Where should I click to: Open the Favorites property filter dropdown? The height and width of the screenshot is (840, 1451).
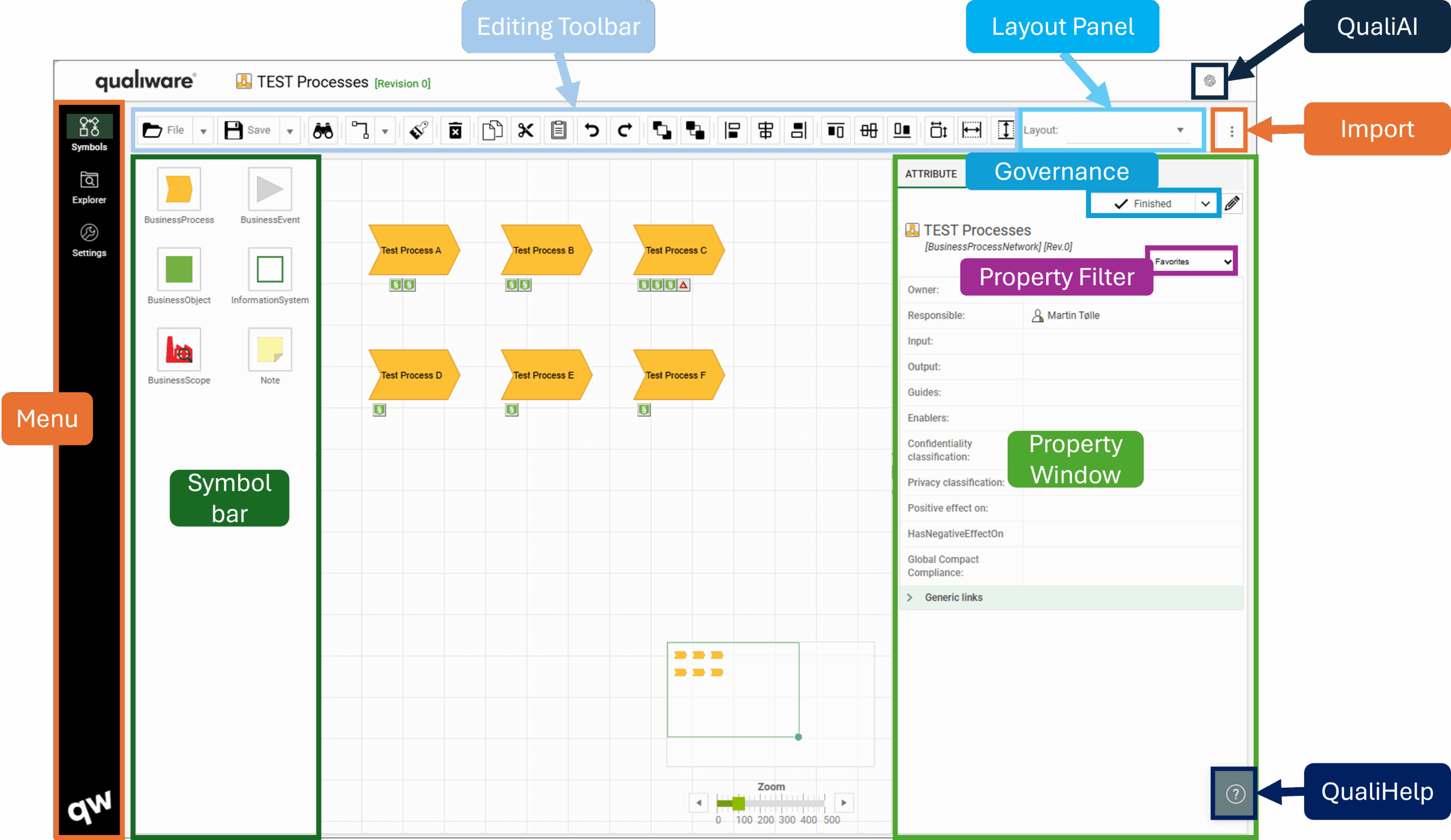point(1192,262)
